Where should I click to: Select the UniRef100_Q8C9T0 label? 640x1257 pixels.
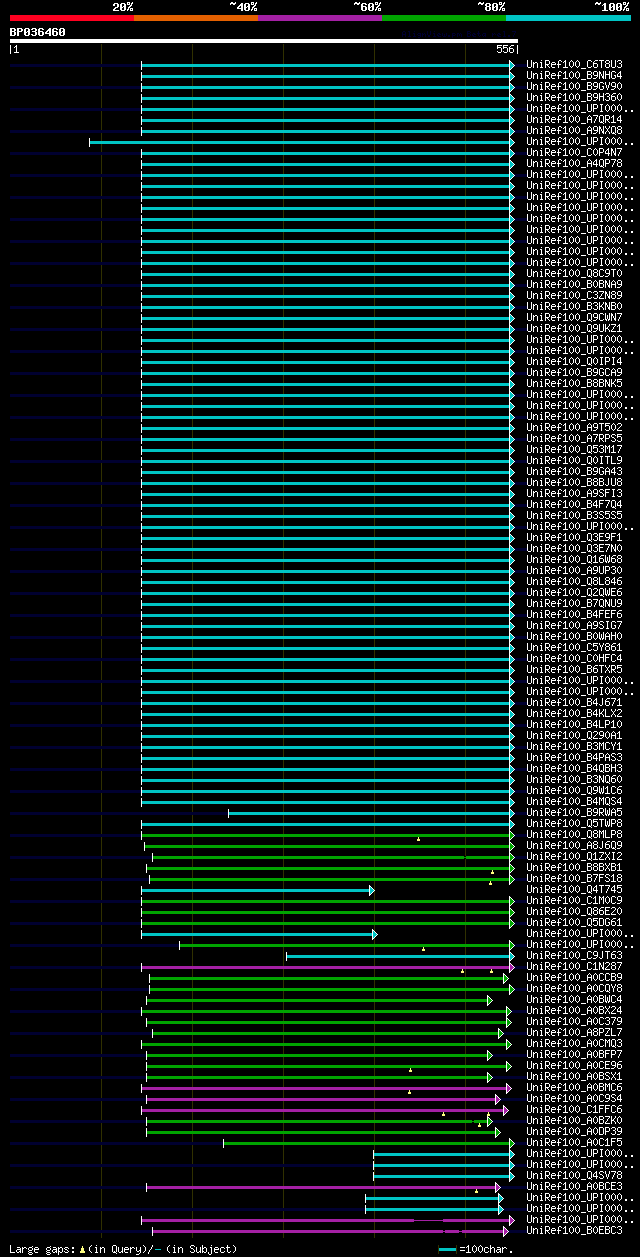[574, 273]
